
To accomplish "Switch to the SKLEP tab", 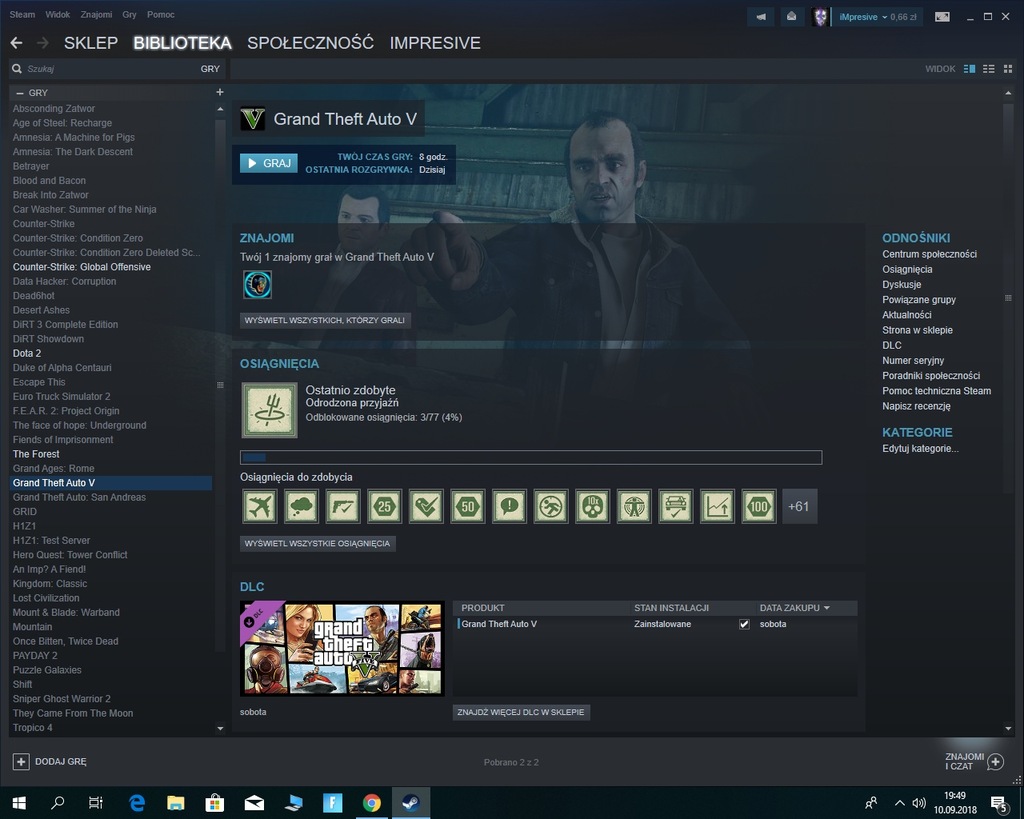I will [91, 43].
